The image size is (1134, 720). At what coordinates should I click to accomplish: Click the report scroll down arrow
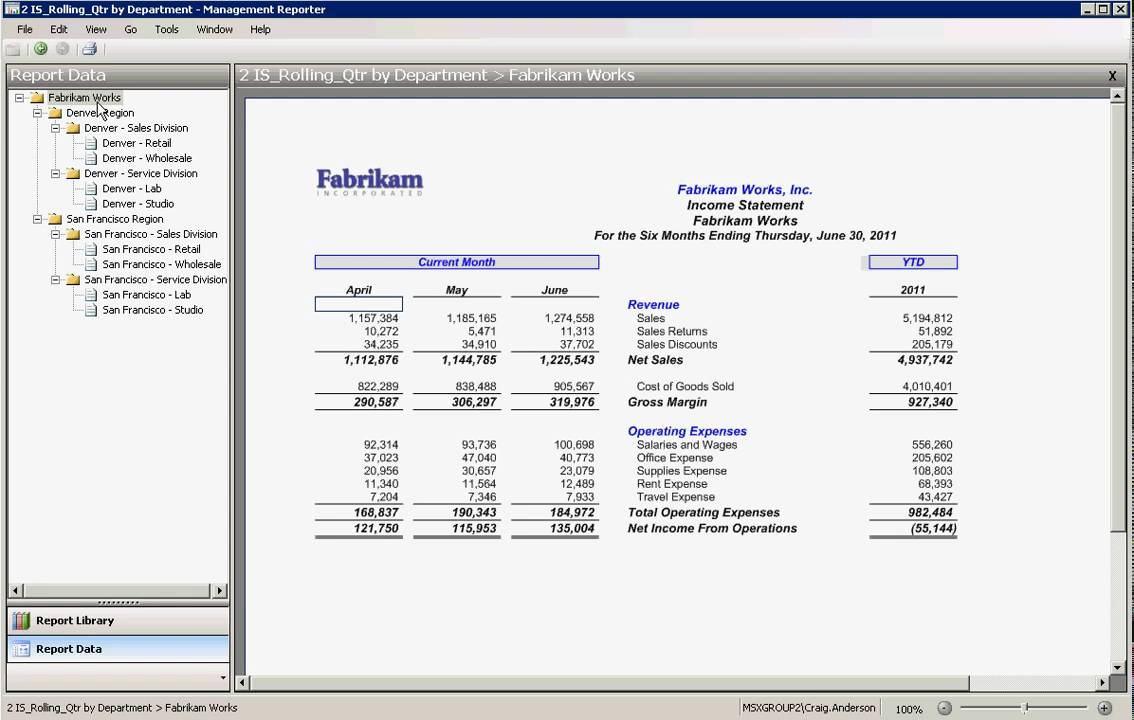[1117, 668]
